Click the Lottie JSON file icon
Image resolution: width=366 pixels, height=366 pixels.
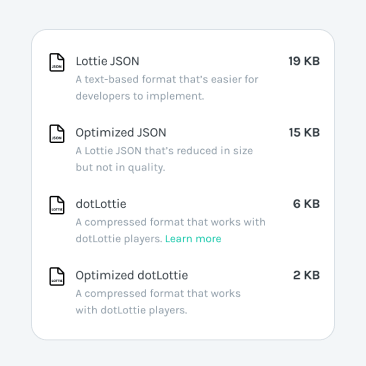point(57,62)
